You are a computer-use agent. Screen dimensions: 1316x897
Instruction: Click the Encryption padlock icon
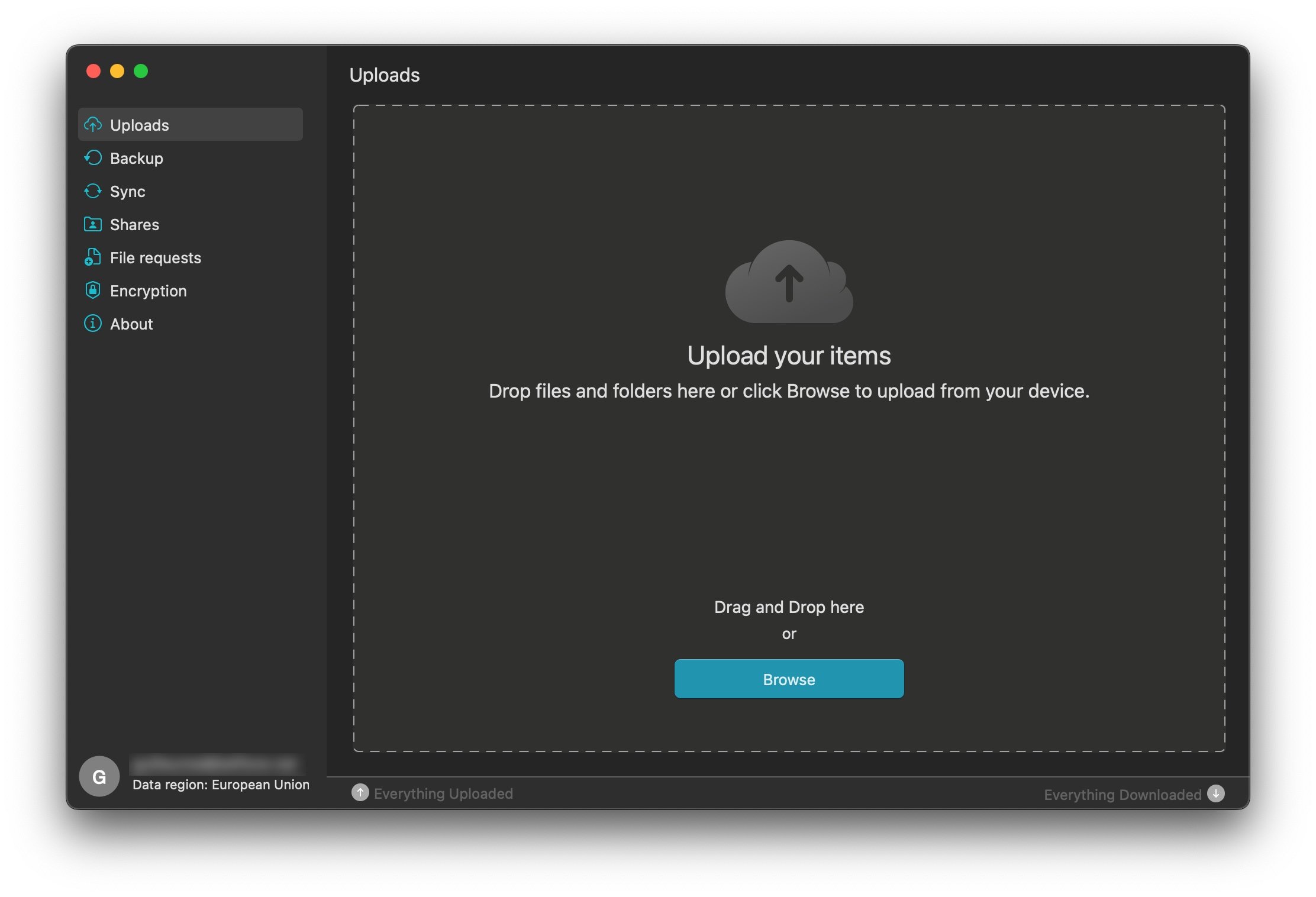pos(94,291)
